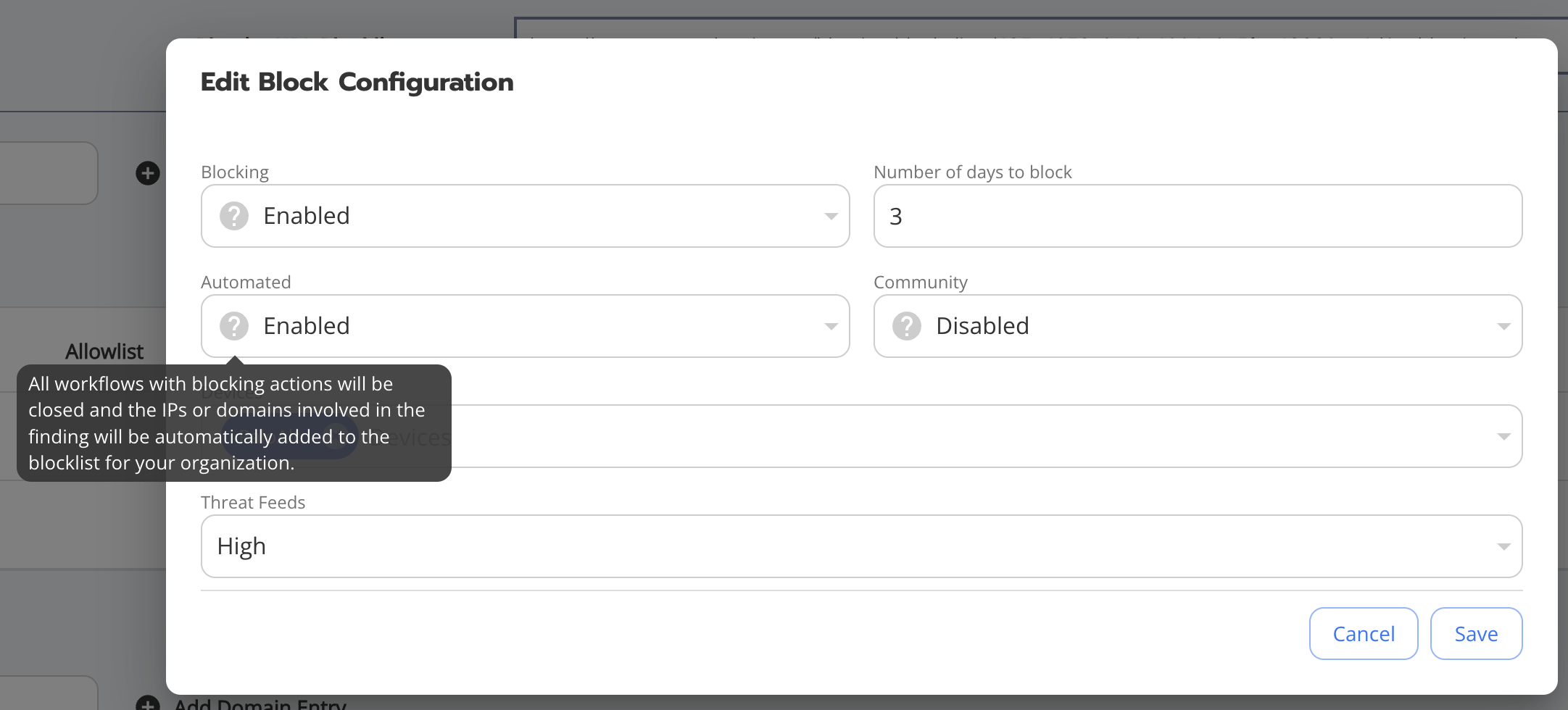The image size is (1568, 710).
Task: Open the Automated dropdown
Action: coord(525,326)
